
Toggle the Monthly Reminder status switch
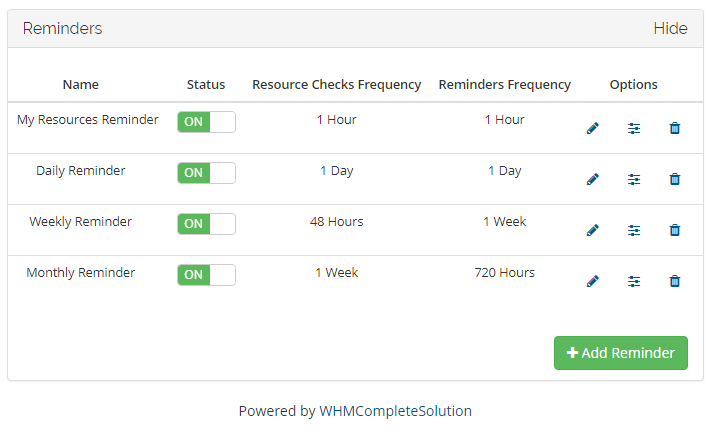coord(206,275)
